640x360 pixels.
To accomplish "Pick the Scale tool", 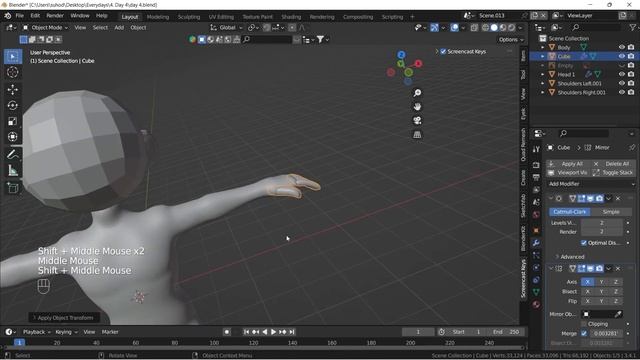I will (x=13, y=121).
